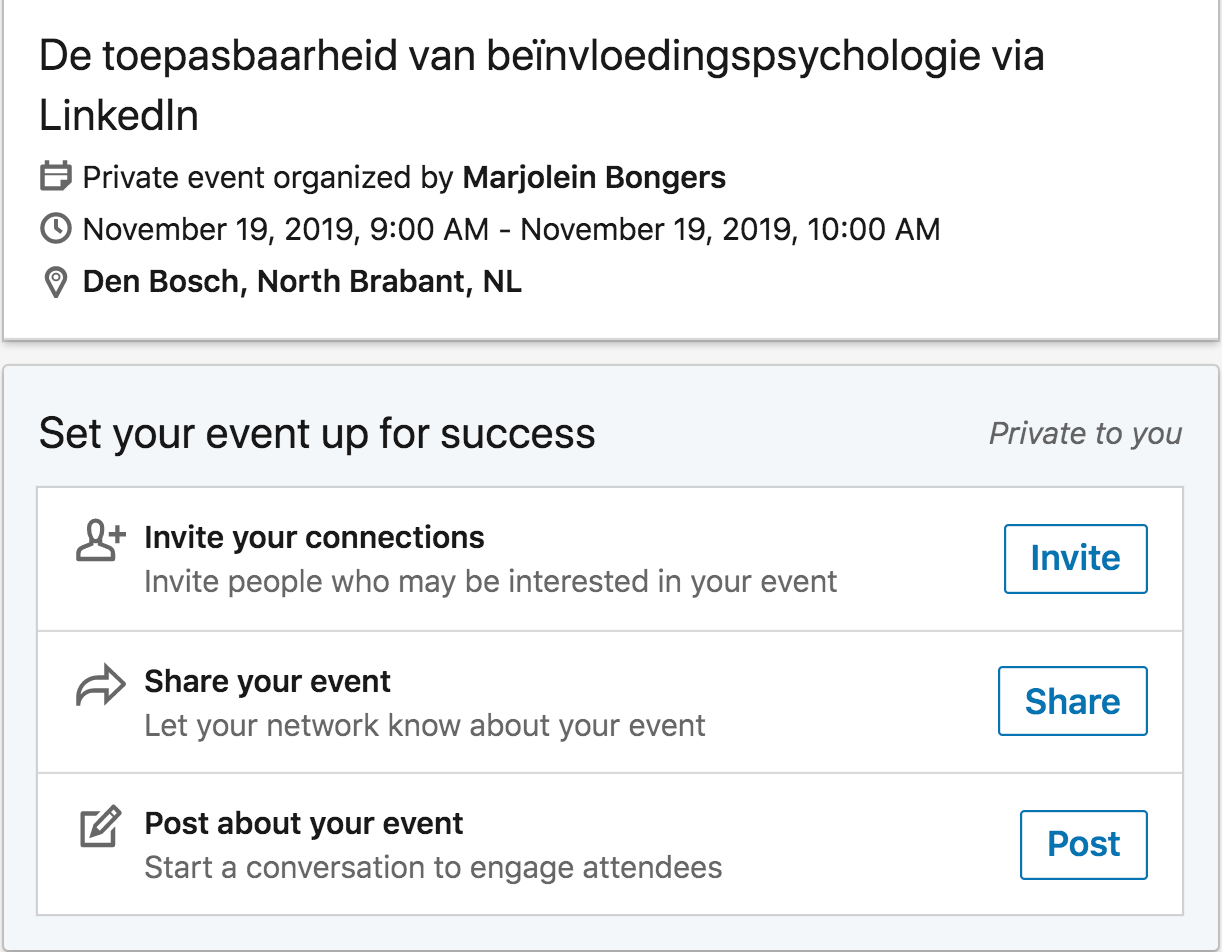Click the "Private to you" label
Screen dimensions: 1222x952
point(1085,434)
